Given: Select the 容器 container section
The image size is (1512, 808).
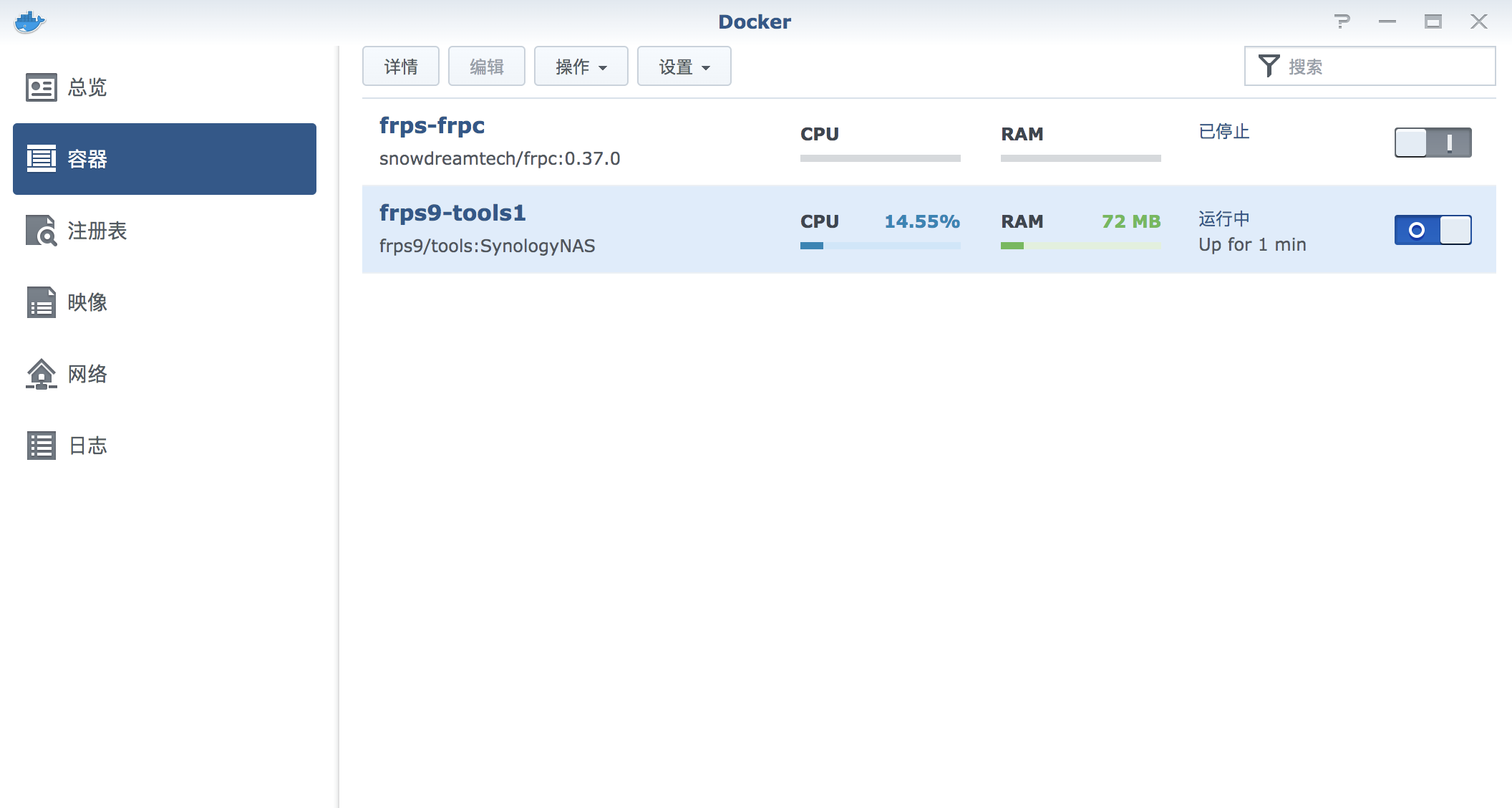Looking at the screenshot, I should pos(165,159).
